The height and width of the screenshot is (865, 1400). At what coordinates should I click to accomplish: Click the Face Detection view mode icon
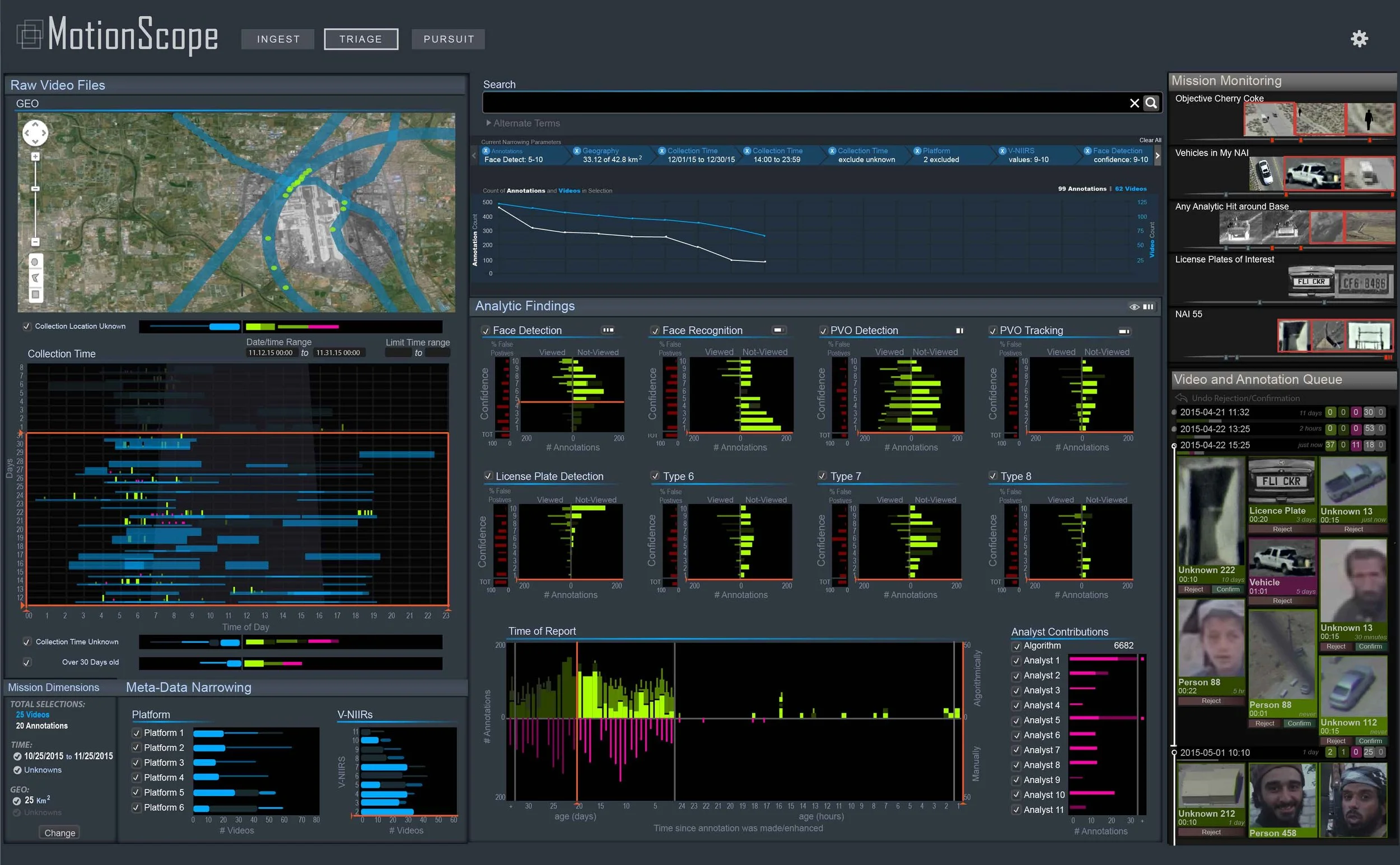[608, 330]
